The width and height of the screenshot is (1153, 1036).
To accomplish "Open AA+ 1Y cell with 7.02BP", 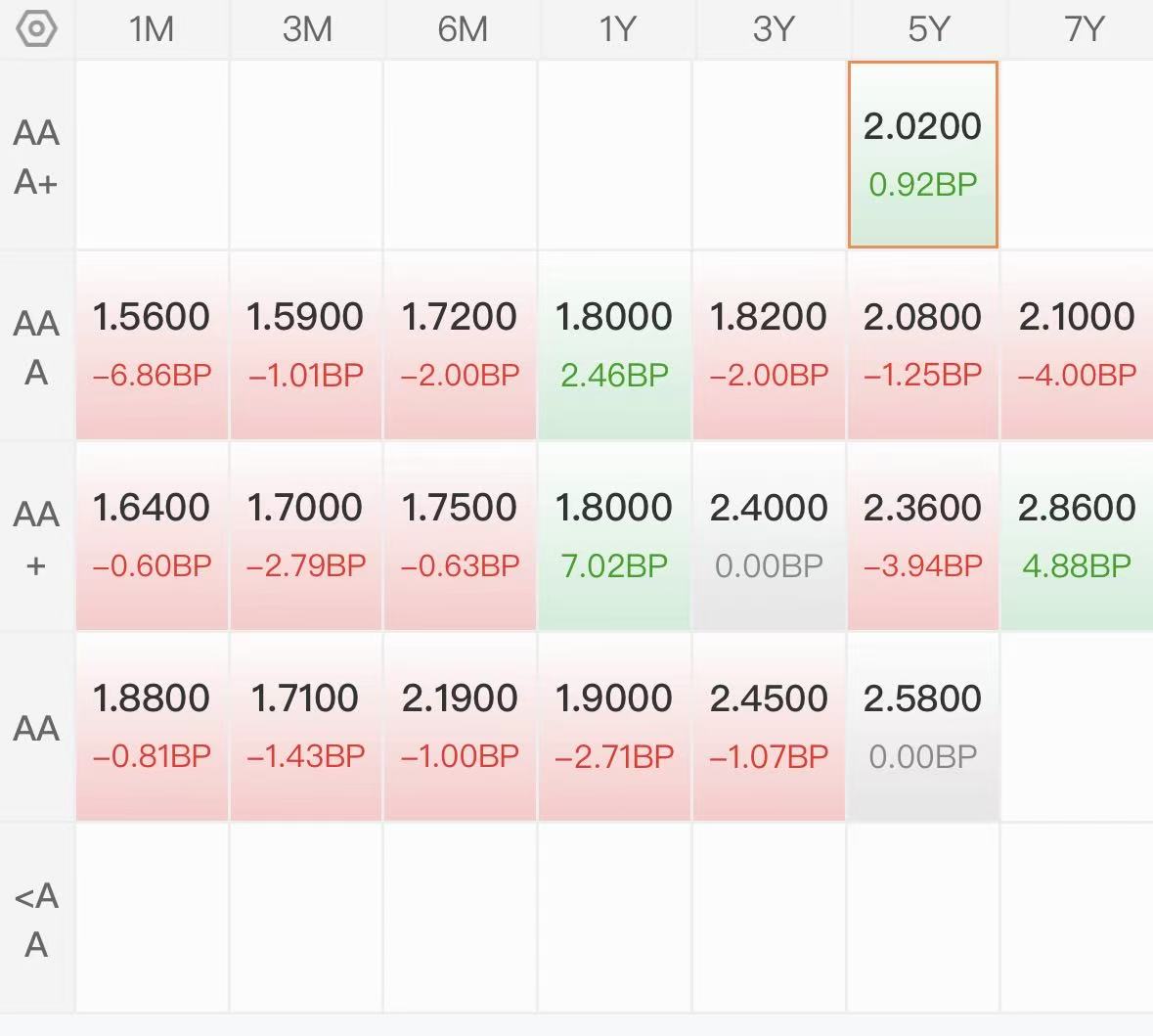I will coord(615,536).
